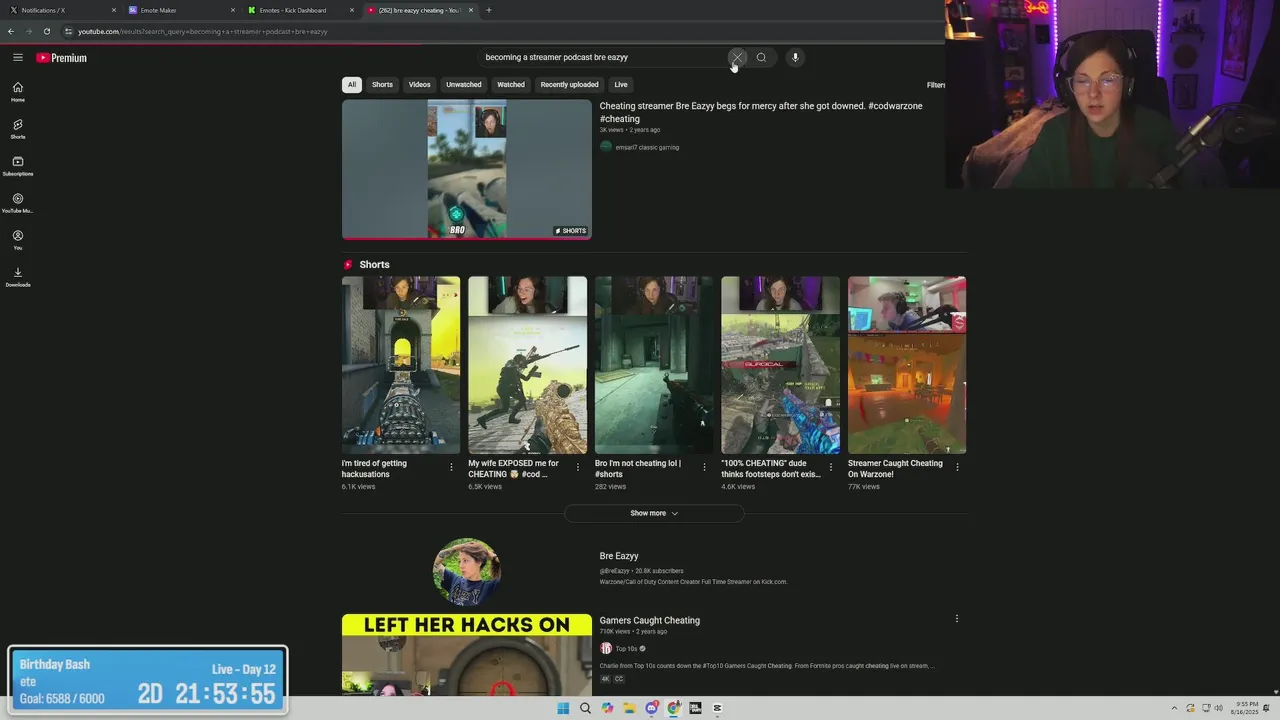Open the Bre Eazyy channel name
The width and height of the screenshot is (1280, 720).
point(619,556)
